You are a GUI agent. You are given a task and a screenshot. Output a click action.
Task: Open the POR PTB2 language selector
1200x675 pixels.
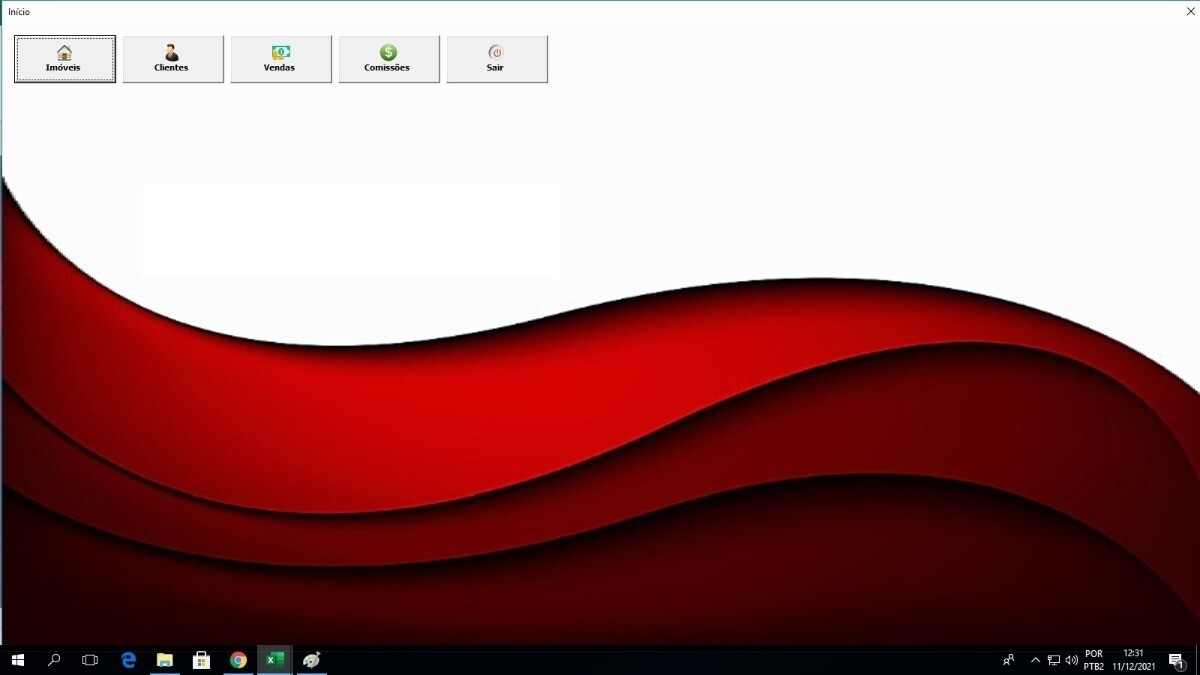point(1093,660)
